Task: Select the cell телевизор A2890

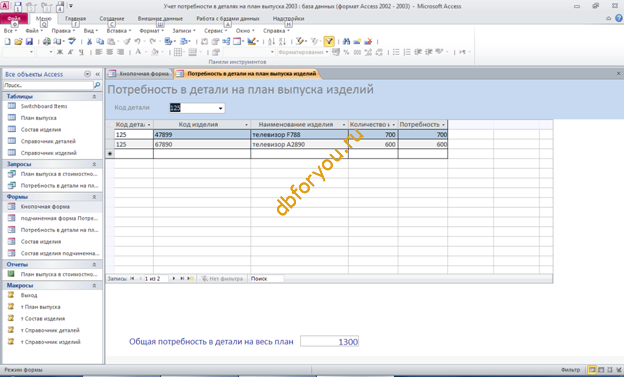Action: click(x=299, y=145)
